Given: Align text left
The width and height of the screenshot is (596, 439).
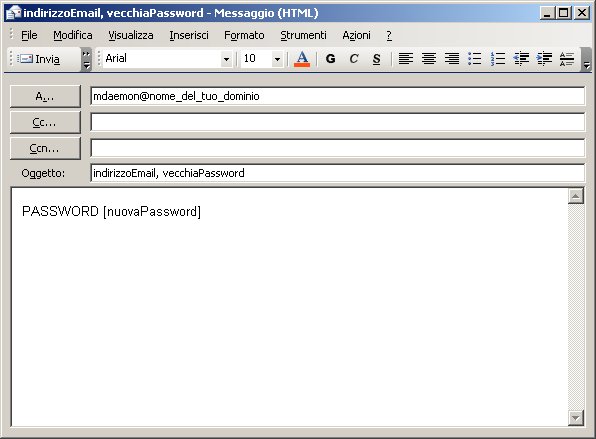Looking at the screenshot, I should 406,59.
